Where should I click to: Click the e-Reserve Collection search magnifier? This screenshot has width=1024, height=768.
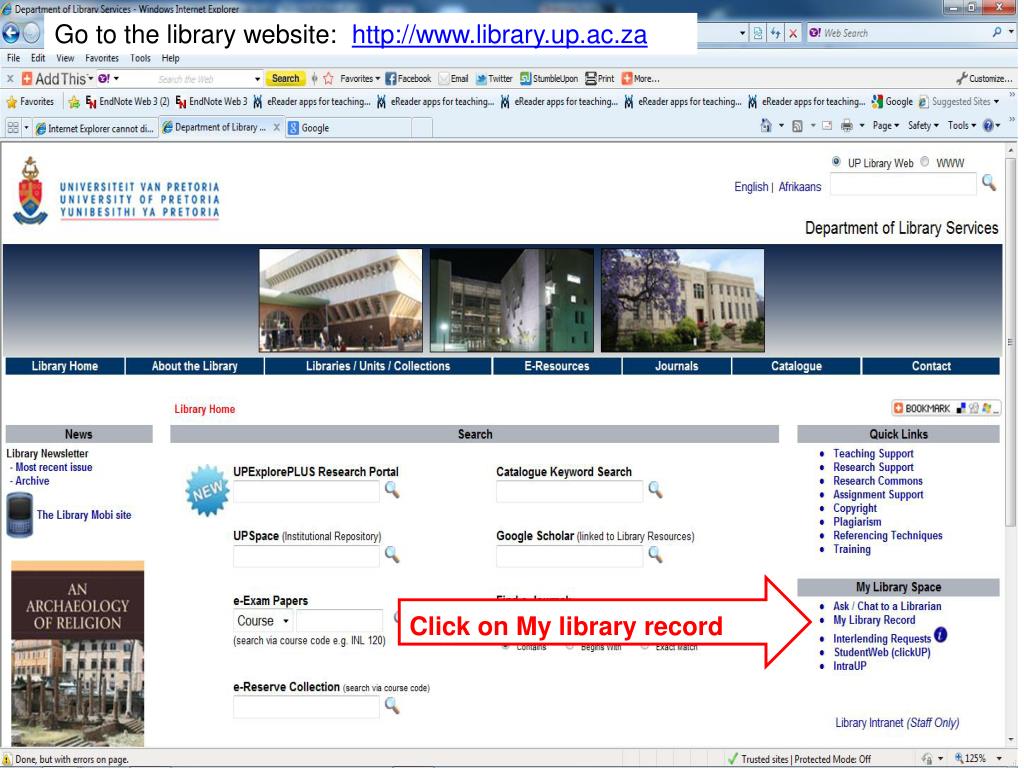[x=392, y=705]
